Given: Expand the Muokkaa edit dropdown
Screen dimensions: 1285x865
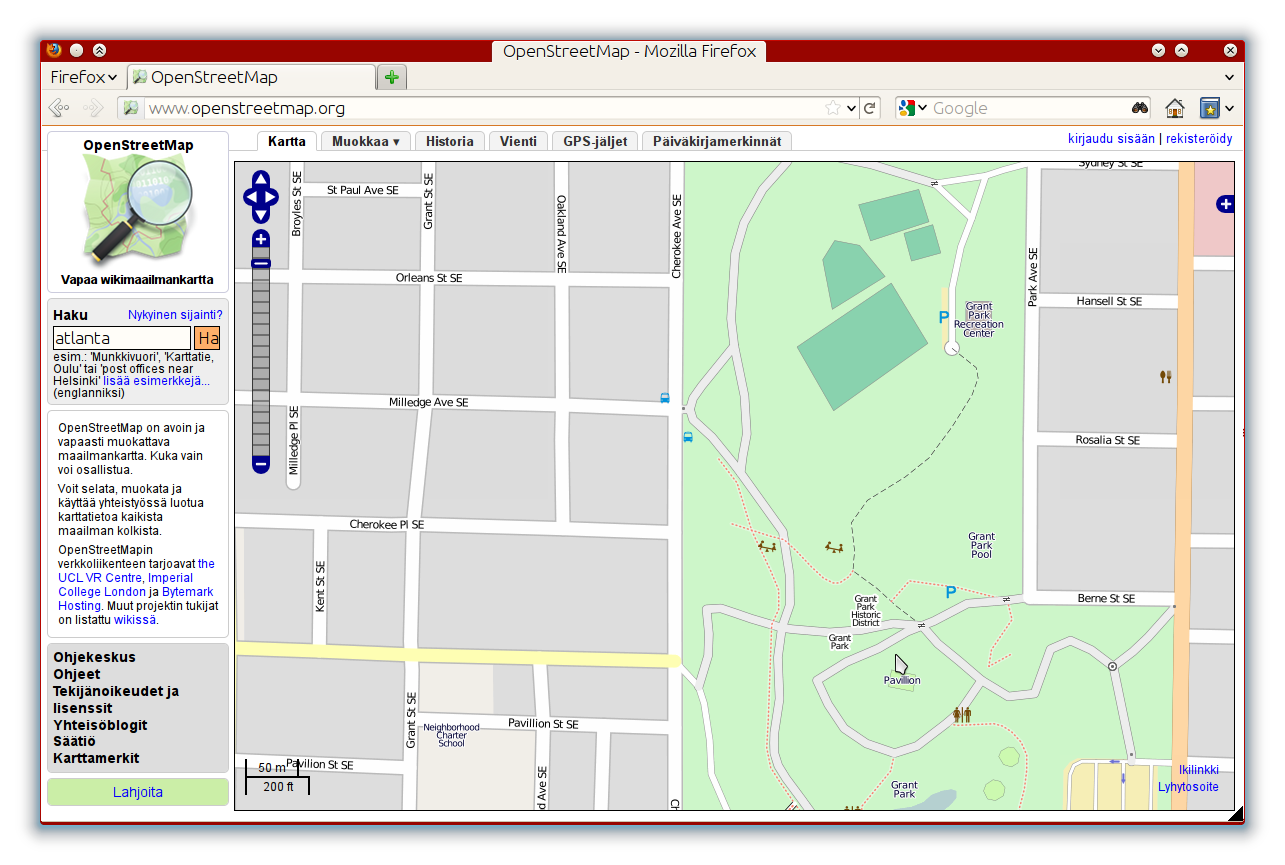Looking at the screenshot, I should [x=366, y=141].
